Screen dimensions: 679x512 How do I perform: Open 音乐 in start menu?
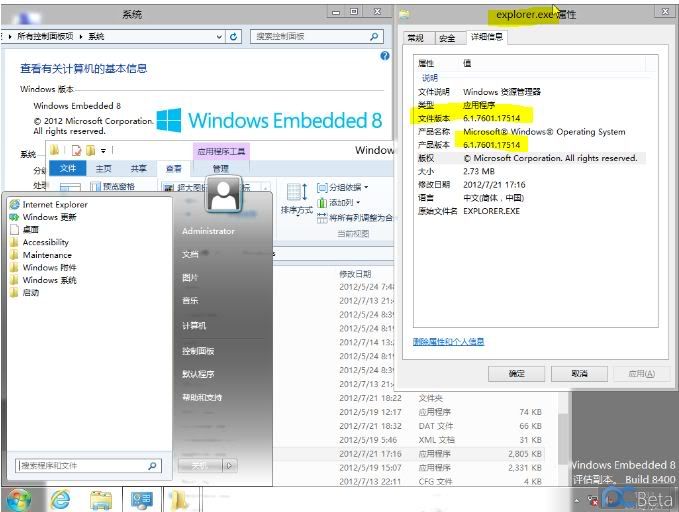pyautogui.click(x=190, y=300)
